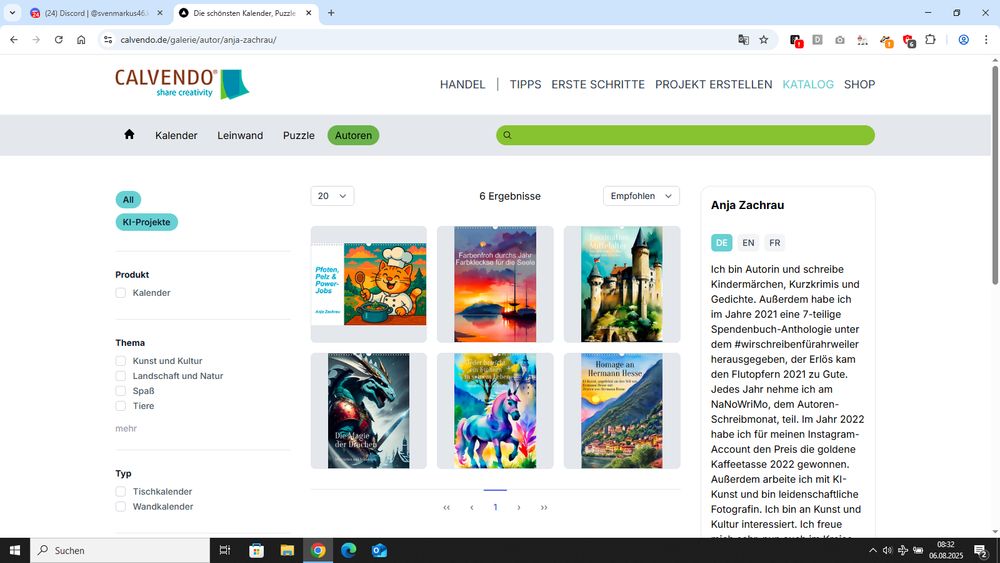The width and height of the screenshot is (1000, 563).
Task: Switch author bio to FR
Action: [x=774, y=242]
